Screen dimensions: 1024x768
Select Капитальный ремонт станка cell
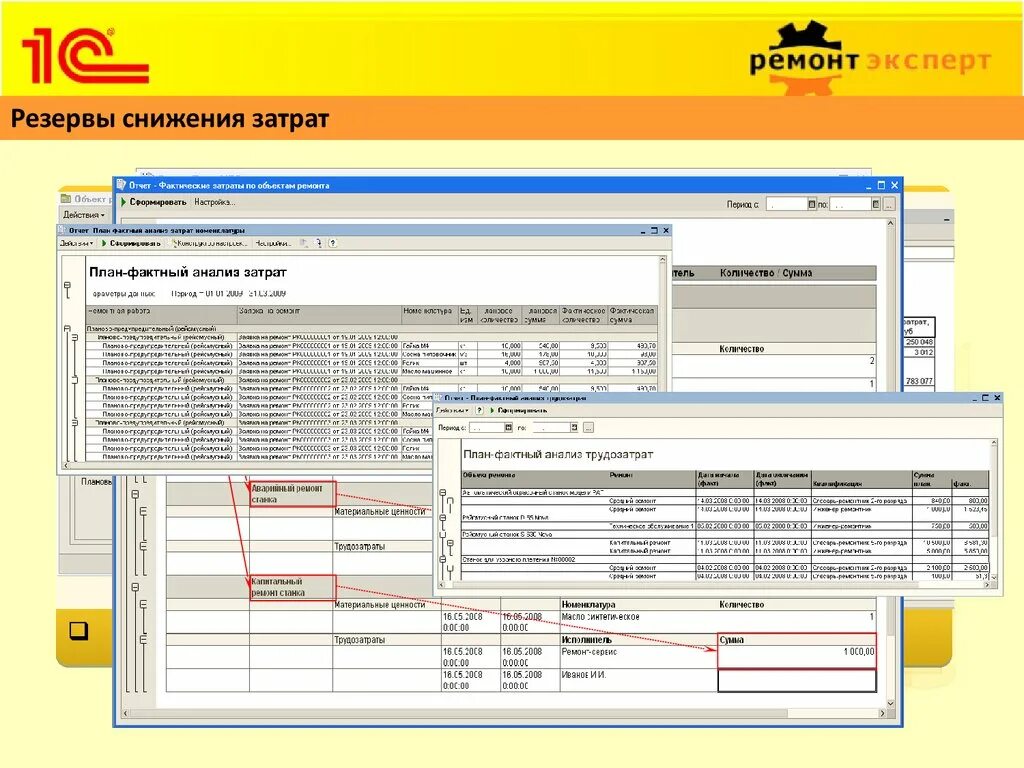coord(292,587)
